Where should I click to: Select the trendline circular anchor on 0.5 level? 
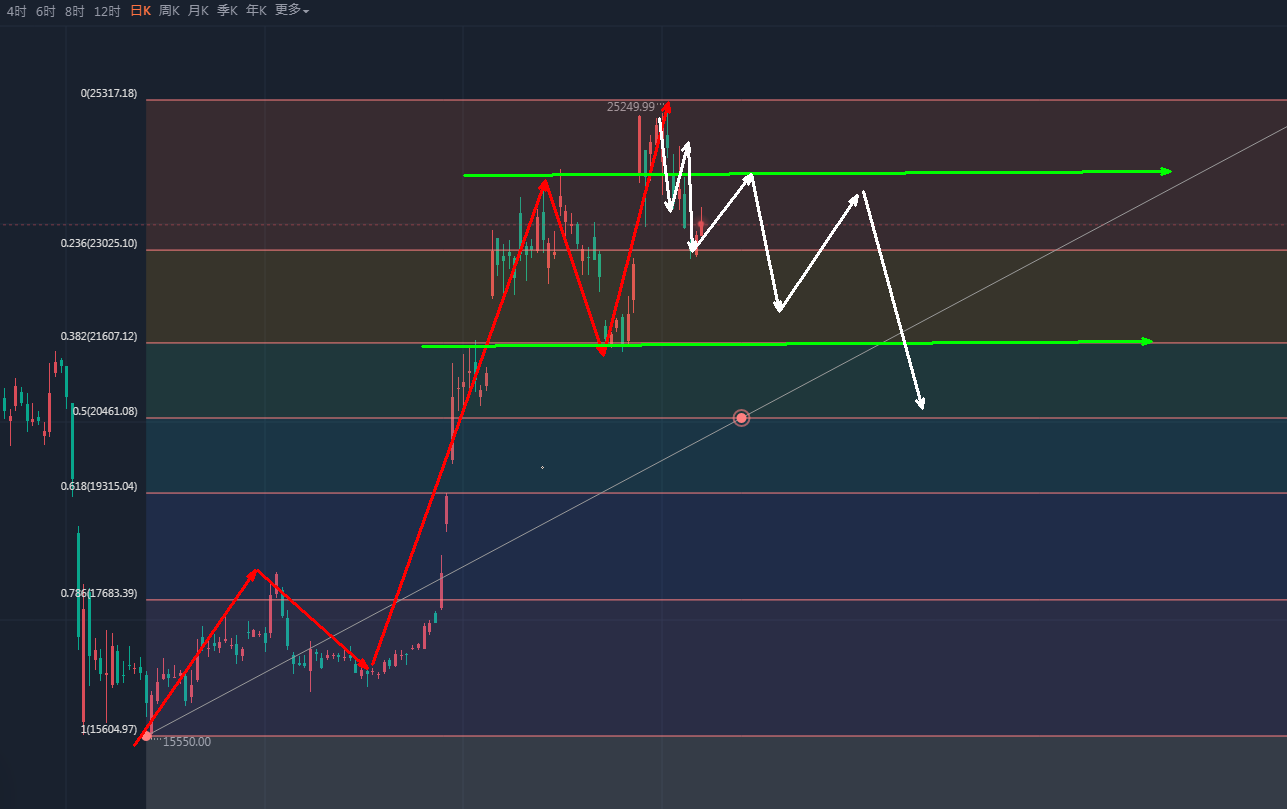(741, 418)
